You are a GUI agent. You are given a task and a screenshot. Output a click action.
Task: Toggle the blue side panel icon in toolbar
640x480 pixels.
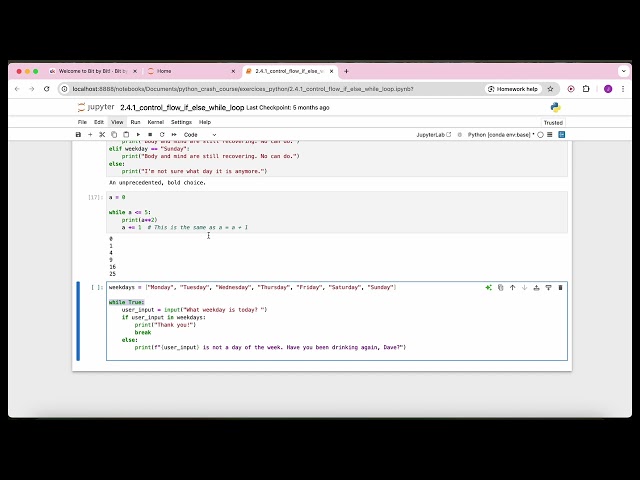(562, 134)
